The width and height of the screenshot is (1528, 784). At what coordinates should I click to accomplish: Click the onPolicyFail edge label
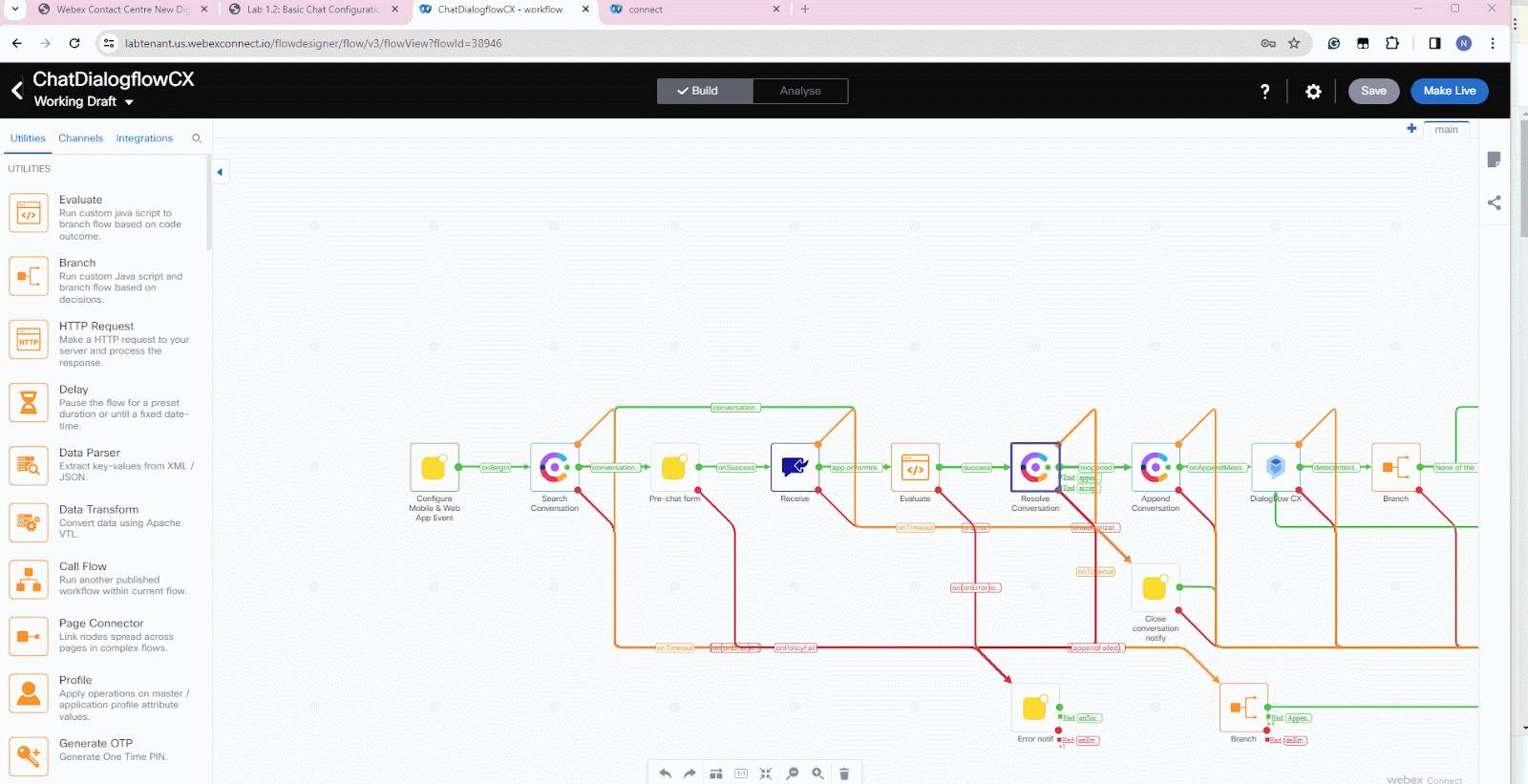pyautogui.click(x=795, y=648)
